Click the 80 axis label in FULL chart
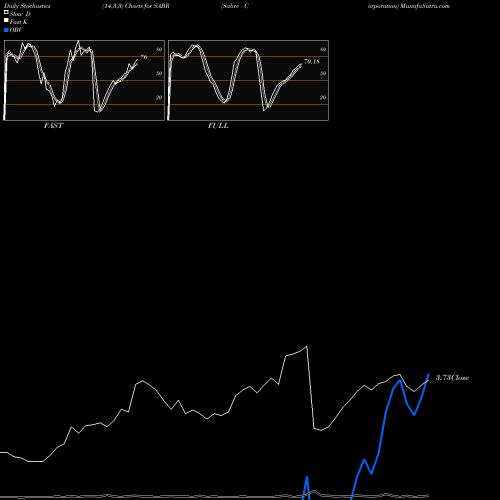Screen dimensions: 500x500 [x=323, y=49]
